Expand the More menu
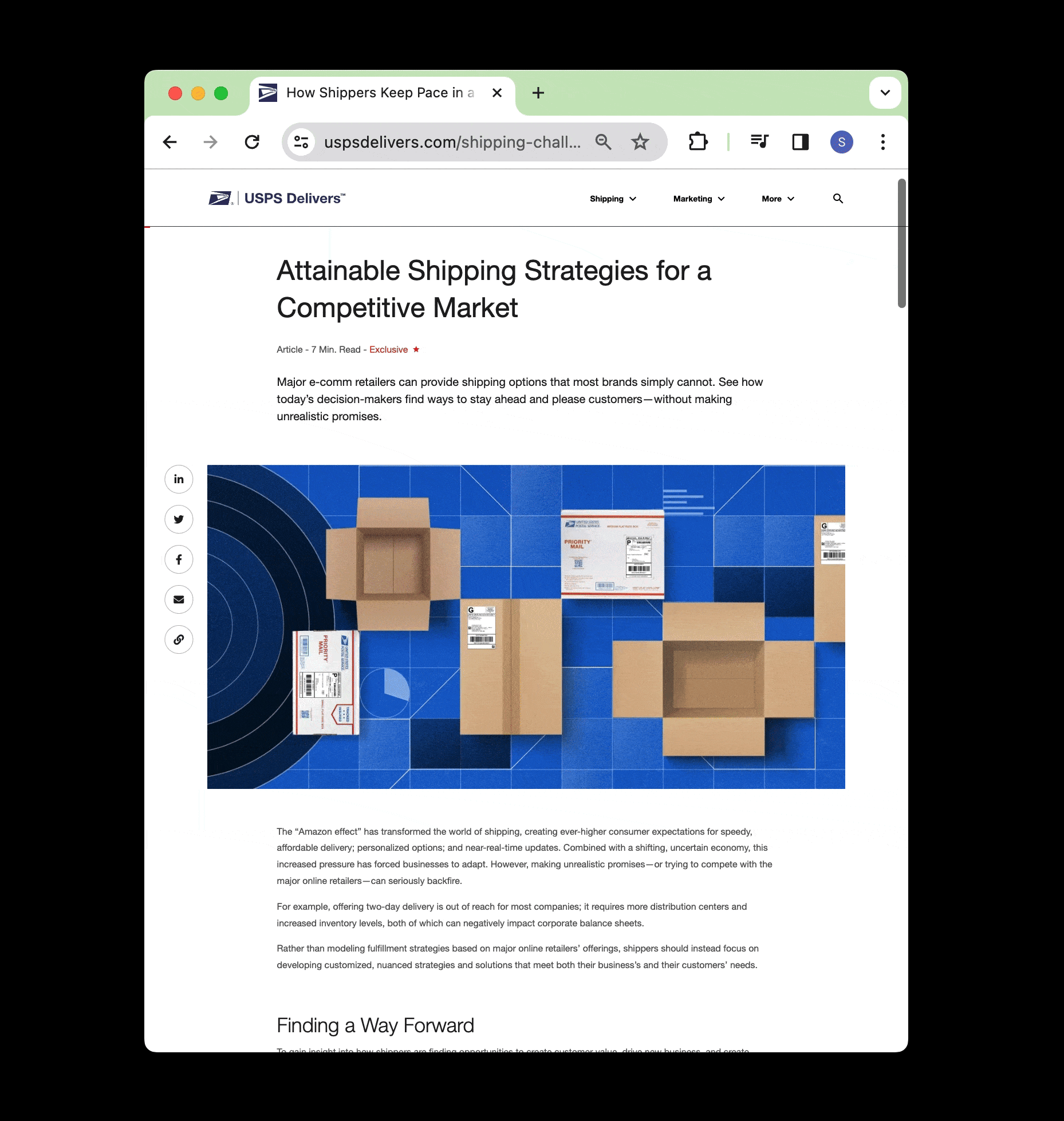Viewport: 1064px width, 1121px height. (x=778, y=199)
